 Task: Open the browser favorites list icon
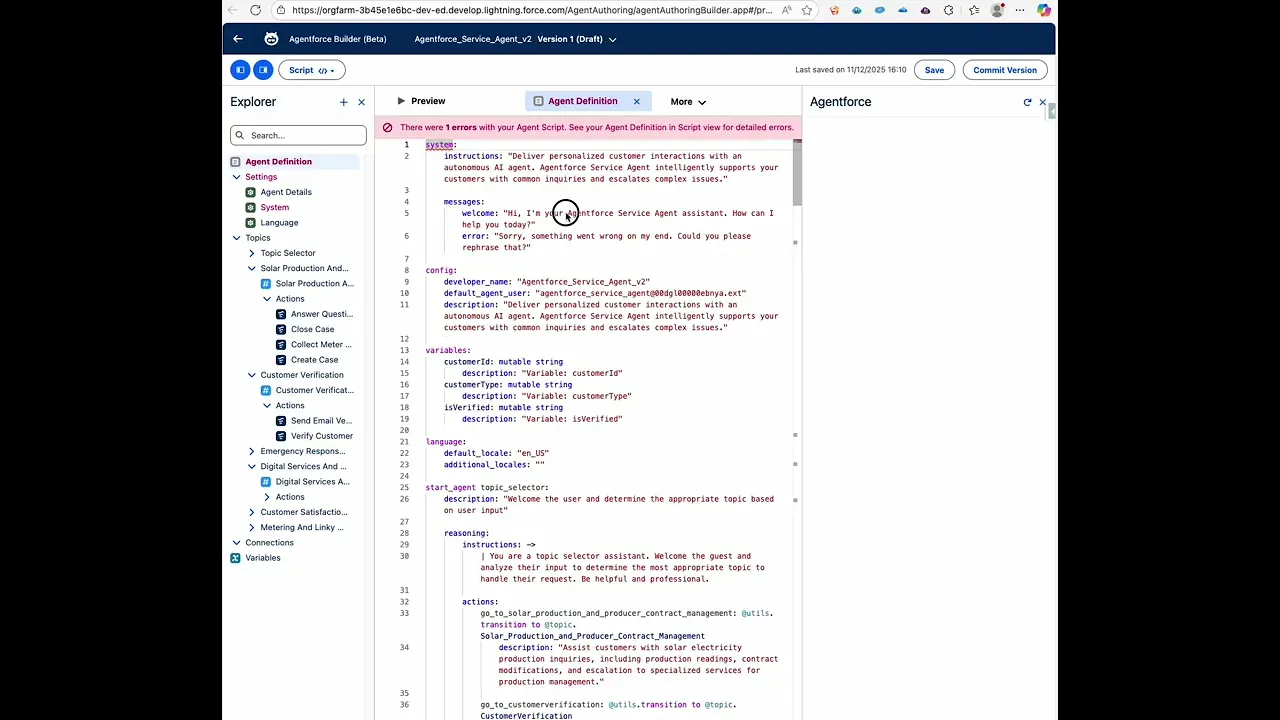coord(974,10)
